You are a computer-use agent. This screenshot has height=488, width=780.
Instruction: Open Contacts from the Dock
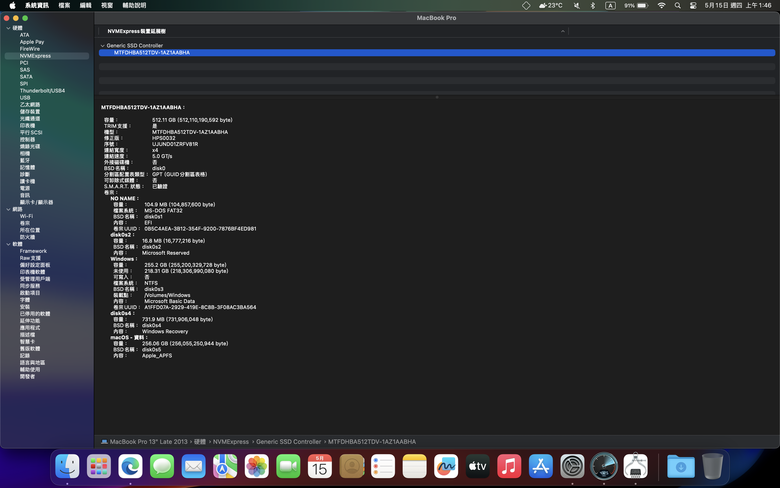[x=351, y=466]
